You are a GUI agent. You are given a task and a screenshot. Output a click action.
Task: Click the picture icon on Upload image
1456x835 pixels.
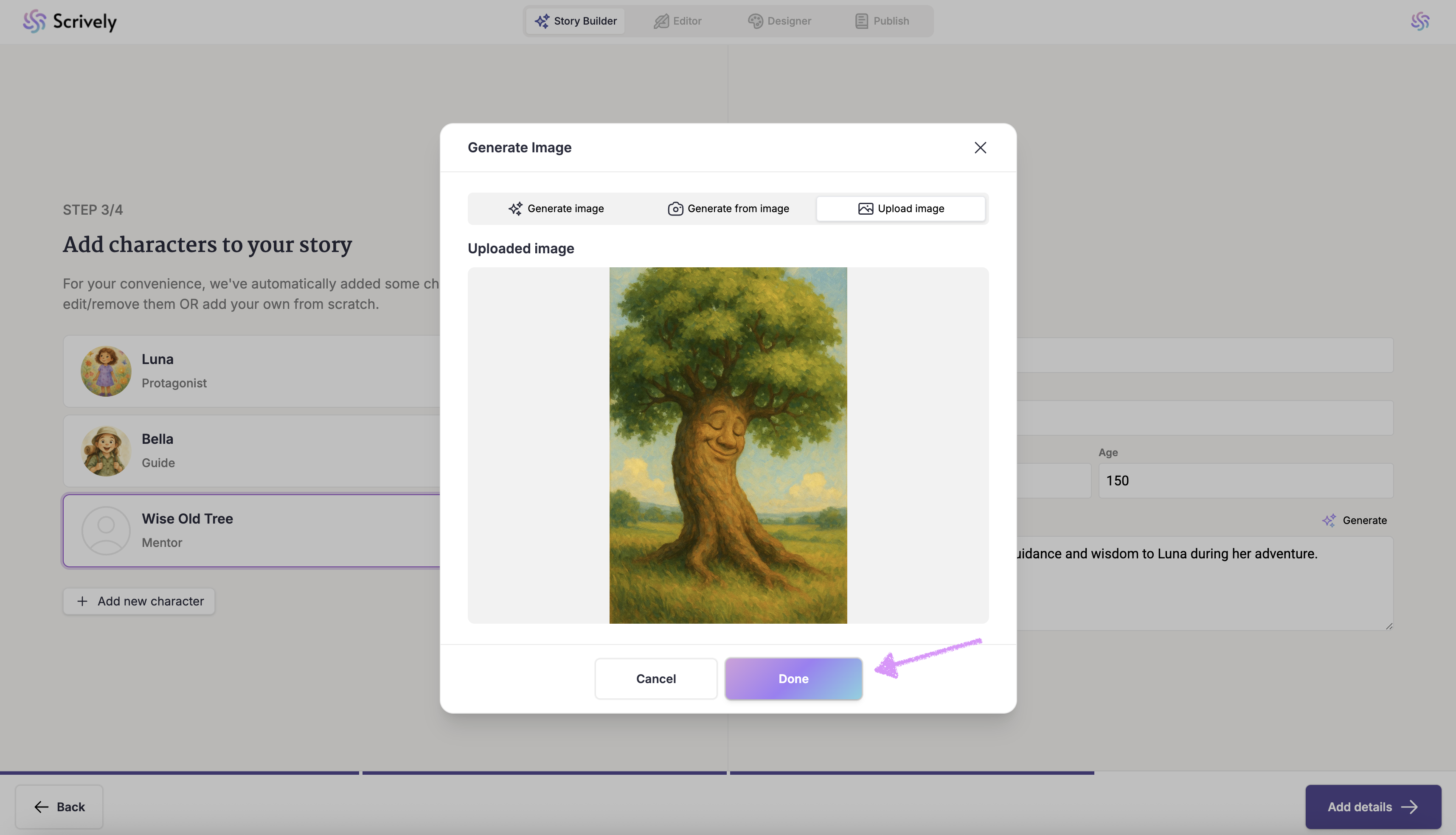tap(865, 209)
